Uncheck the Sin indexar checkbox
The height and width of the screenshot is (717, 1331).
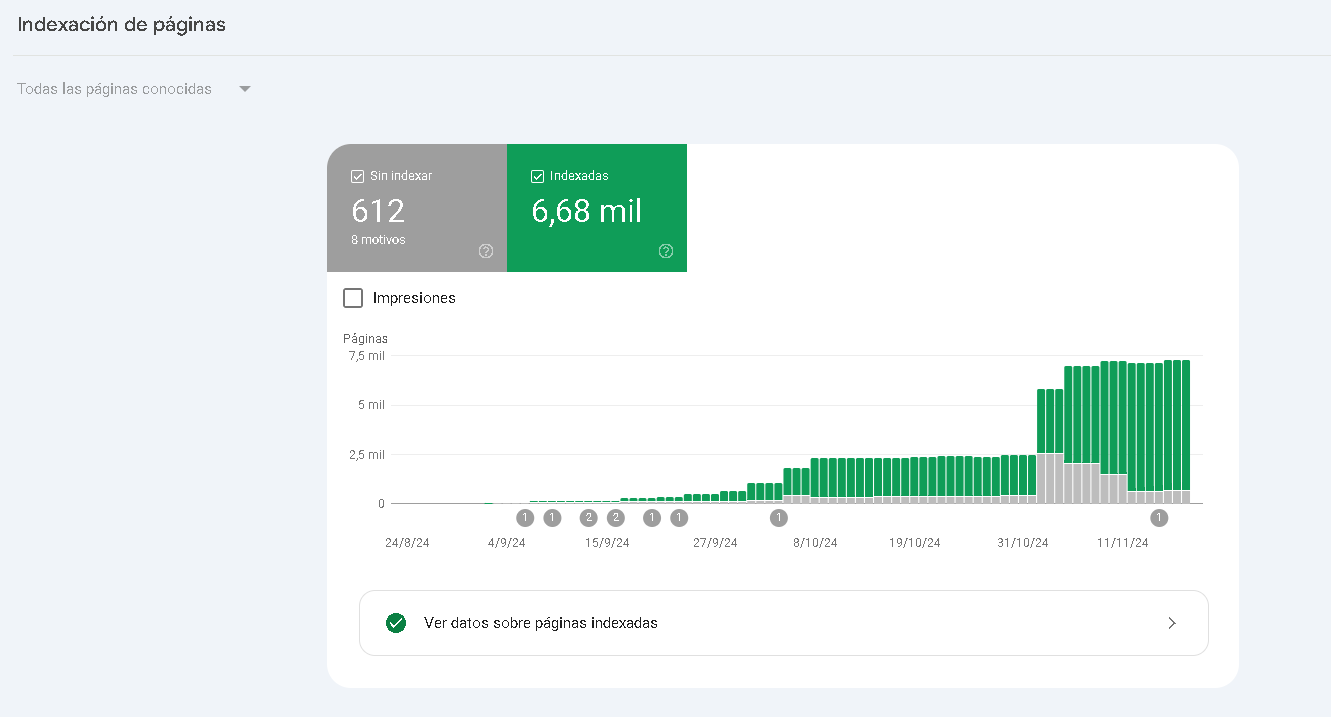357,176
